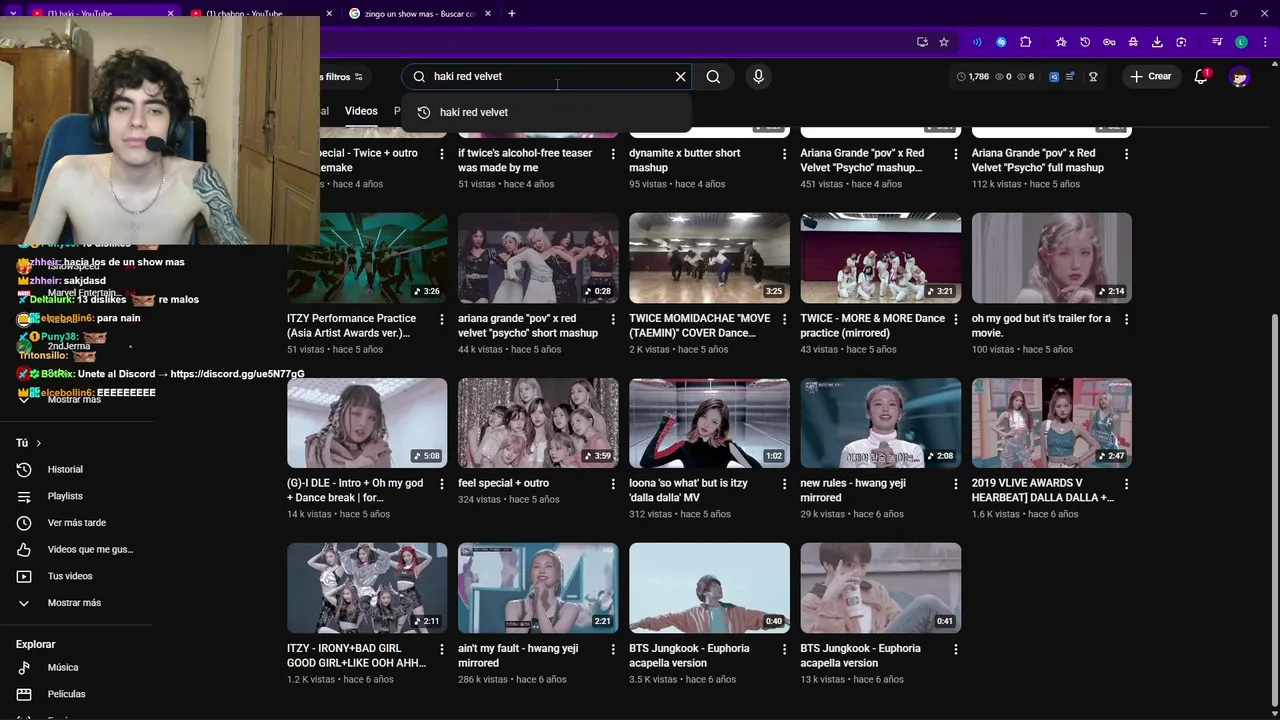Screen dimensions: 1280x720
Task: Switch to the Videos channel tab
Action: pyautogui.click(x=361, y=111)
